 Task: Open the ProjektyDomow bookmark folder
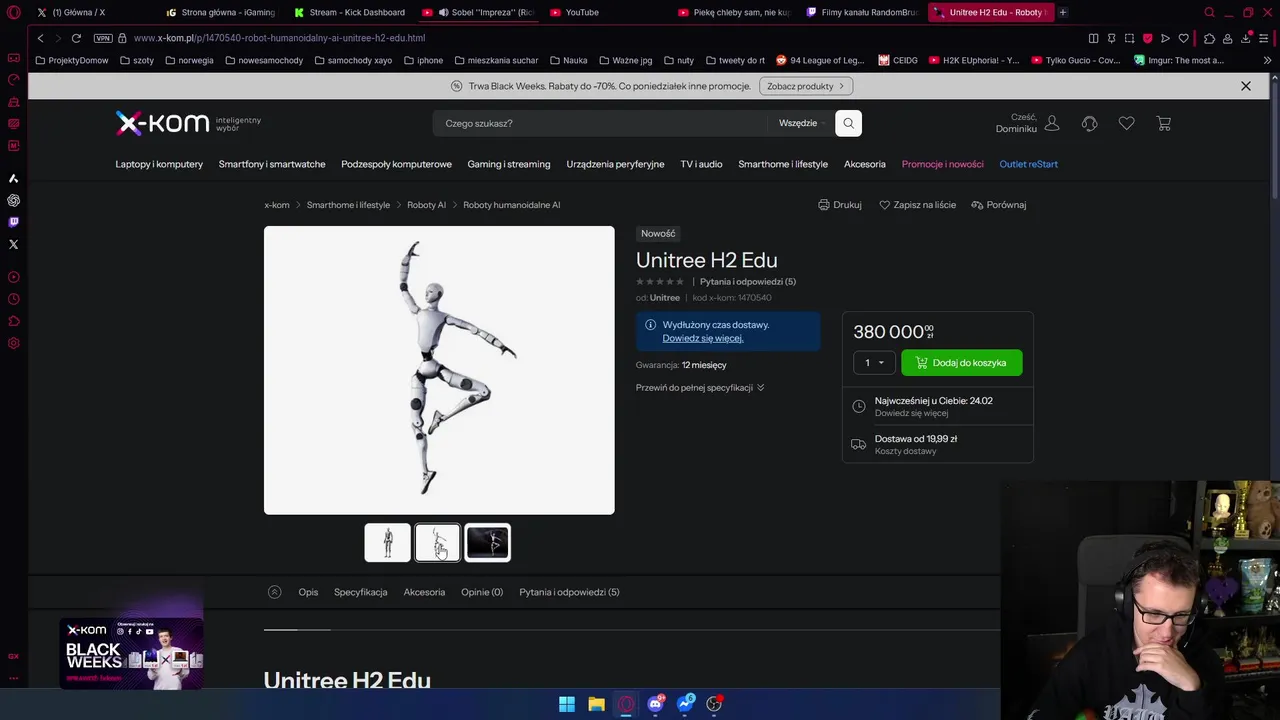(x=71, y=60)
